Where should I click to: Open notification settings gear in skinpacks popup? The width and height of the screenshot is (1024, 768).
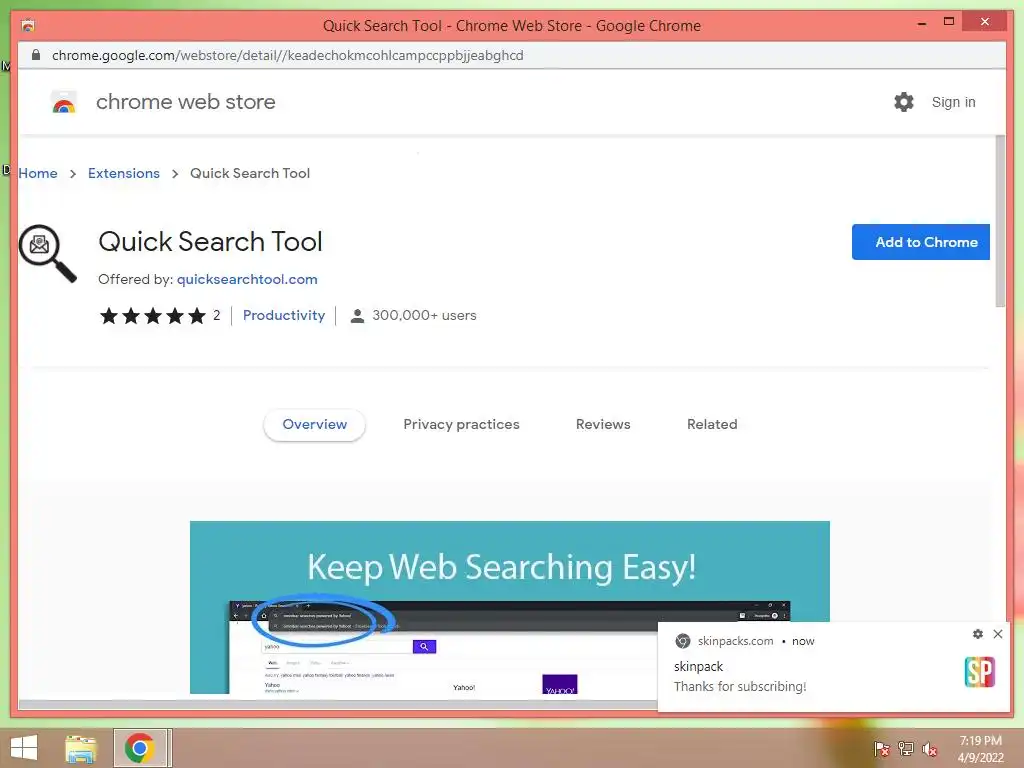pos(978,633)
